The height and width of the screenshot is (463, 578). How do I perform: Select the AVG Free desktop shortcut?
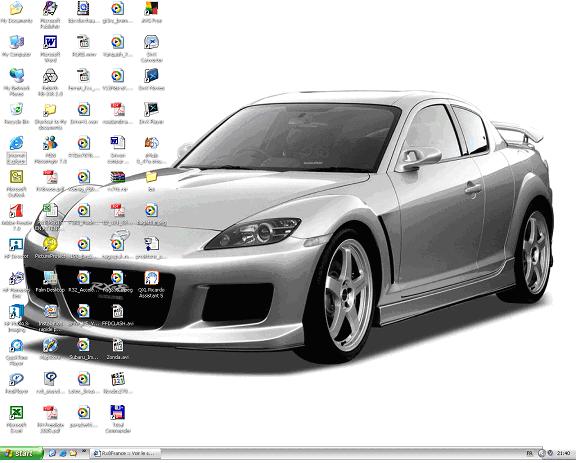click(x=151, y=9)
